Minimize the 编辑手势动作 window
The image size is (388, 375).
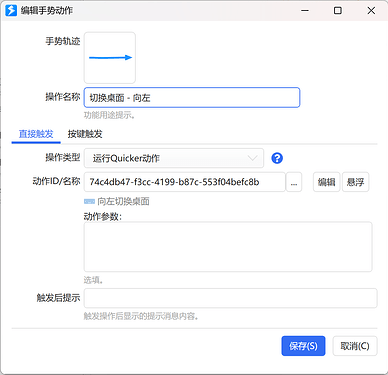(305, 11)
